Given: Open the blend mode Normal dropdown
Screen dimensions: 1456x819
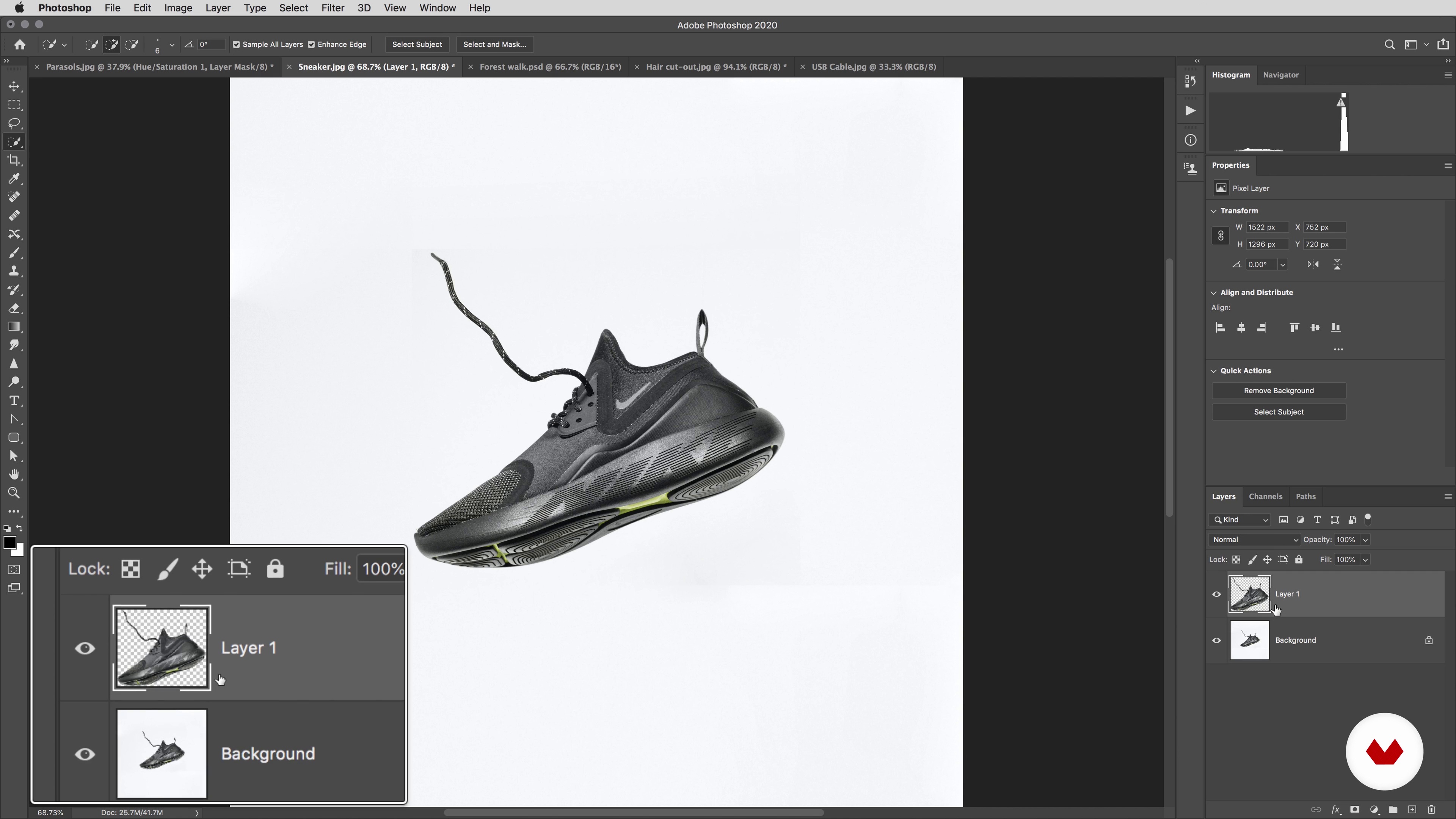Looking at the screenshot, I should point(1254,540).
